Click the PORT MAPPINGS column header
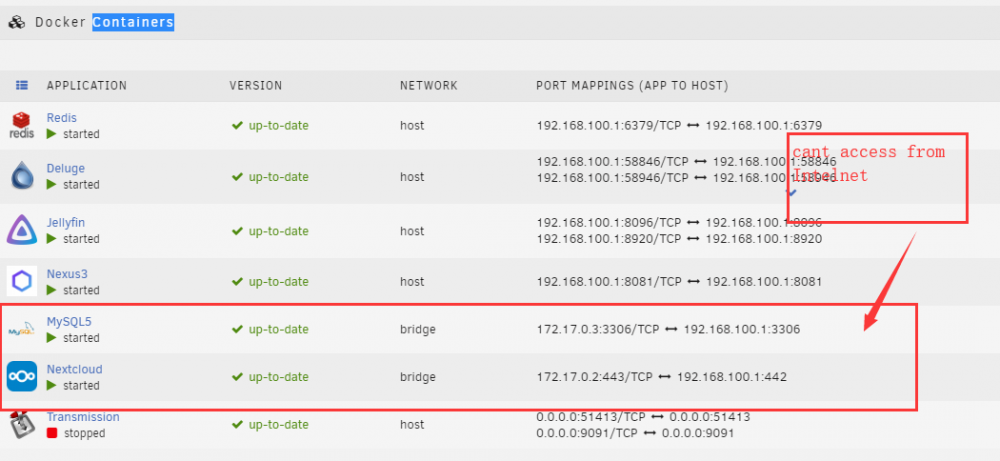This screenshot has width=1000, height=461. coord(632,85)
